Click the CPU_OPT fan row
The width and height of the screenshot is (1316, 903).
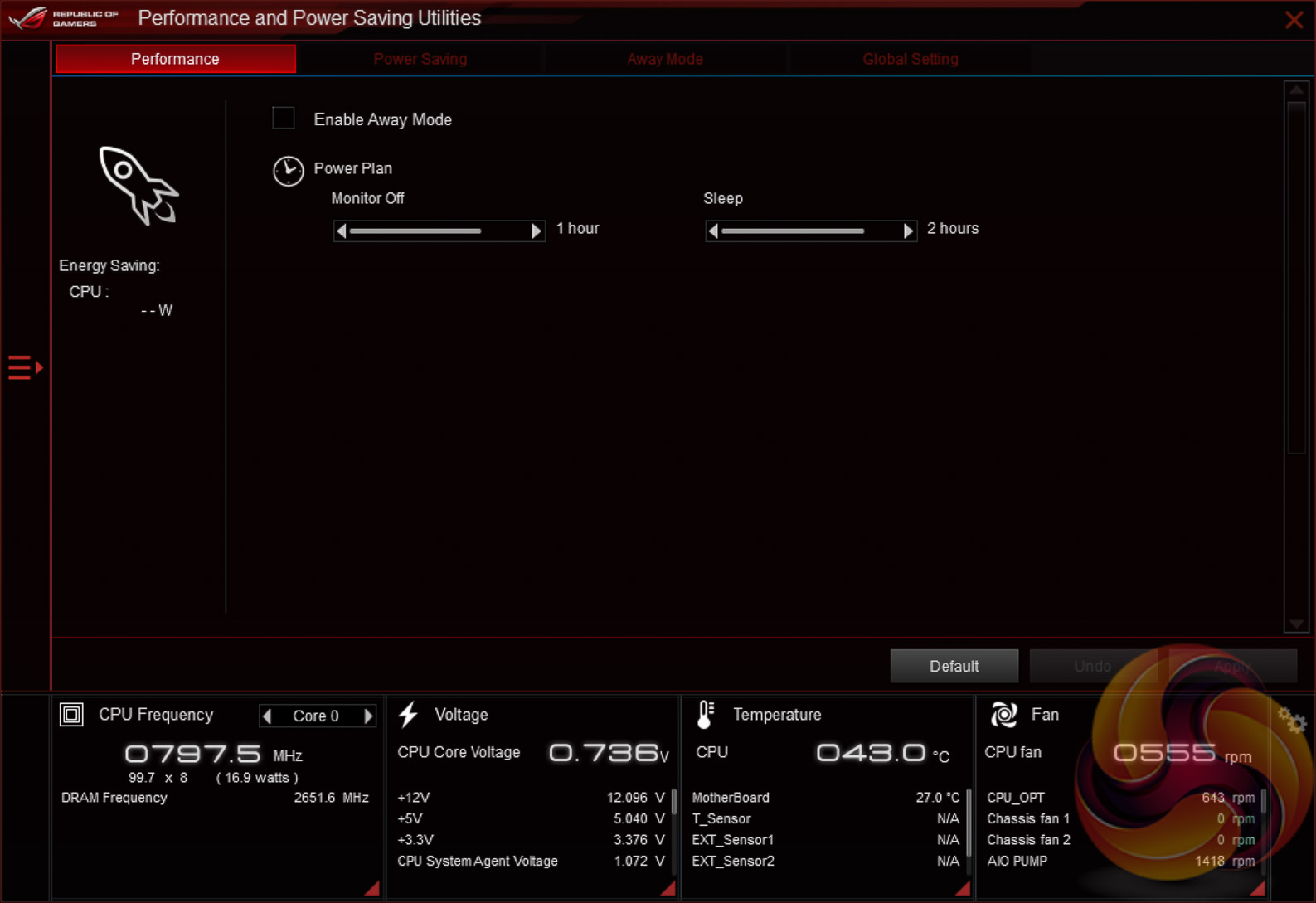(1120, 798)
